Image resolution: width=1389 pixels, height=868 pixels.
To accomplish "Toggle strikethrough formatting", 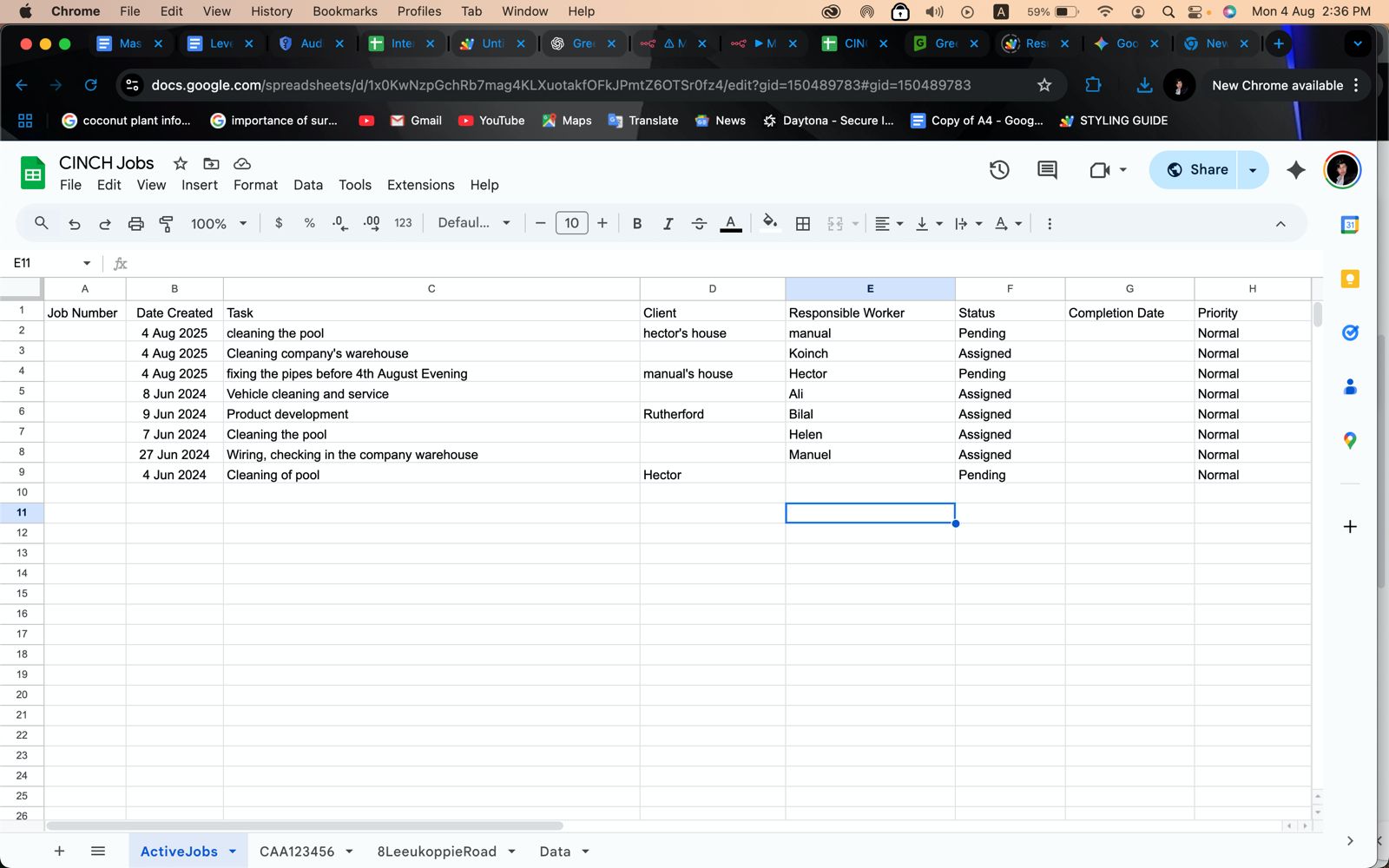I will point(699,223).
